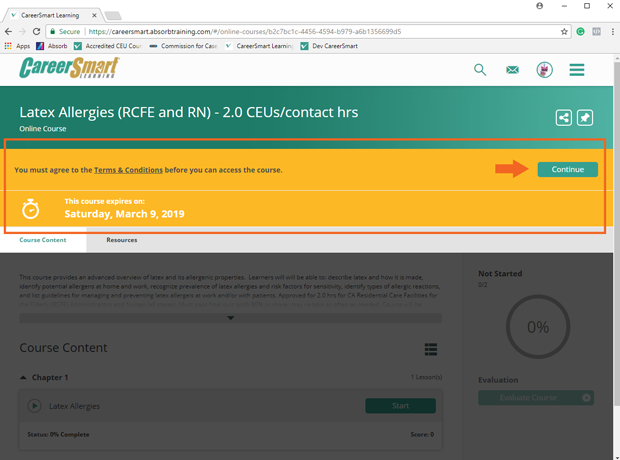Select the CareerSmart Learning tab
The image size is (620, 460).
50,15
